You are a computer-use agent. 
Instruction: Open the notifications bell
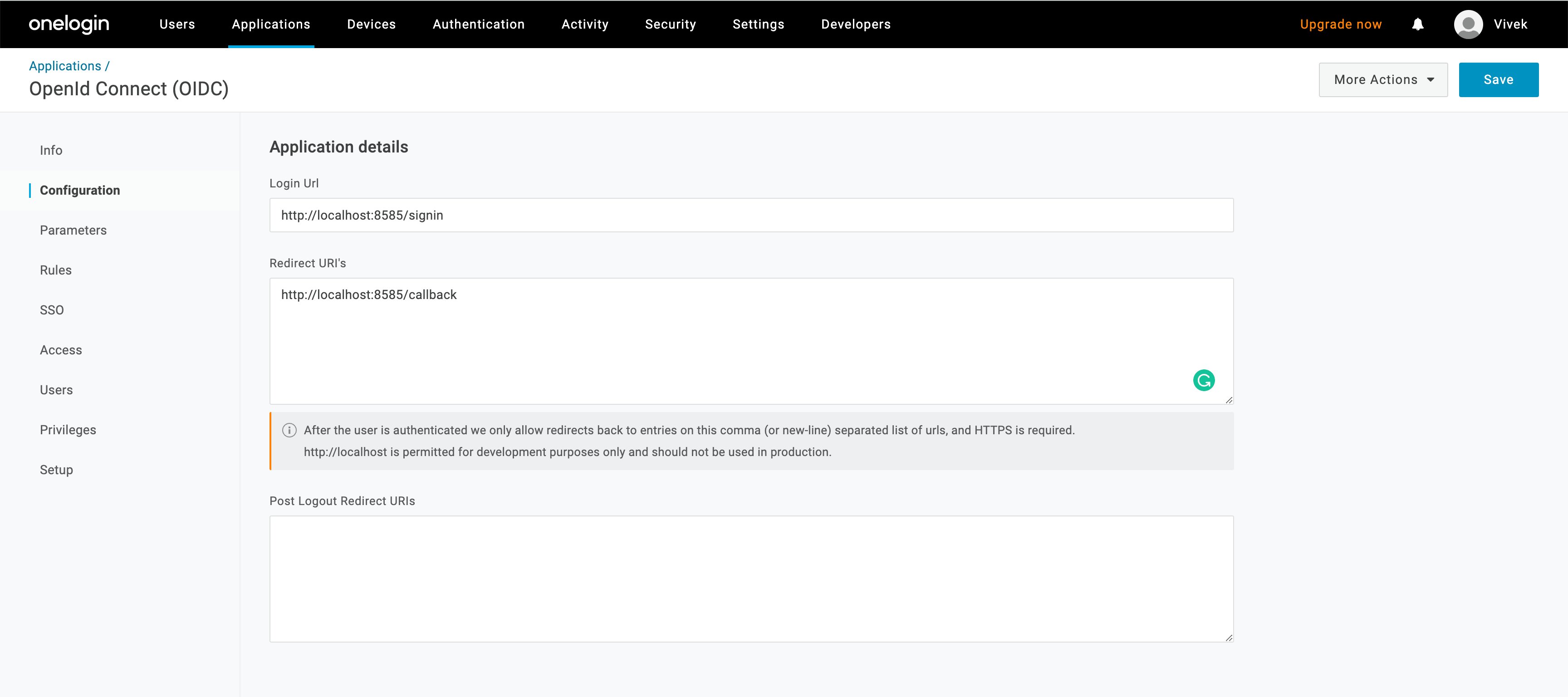[x=1418, y=25]
